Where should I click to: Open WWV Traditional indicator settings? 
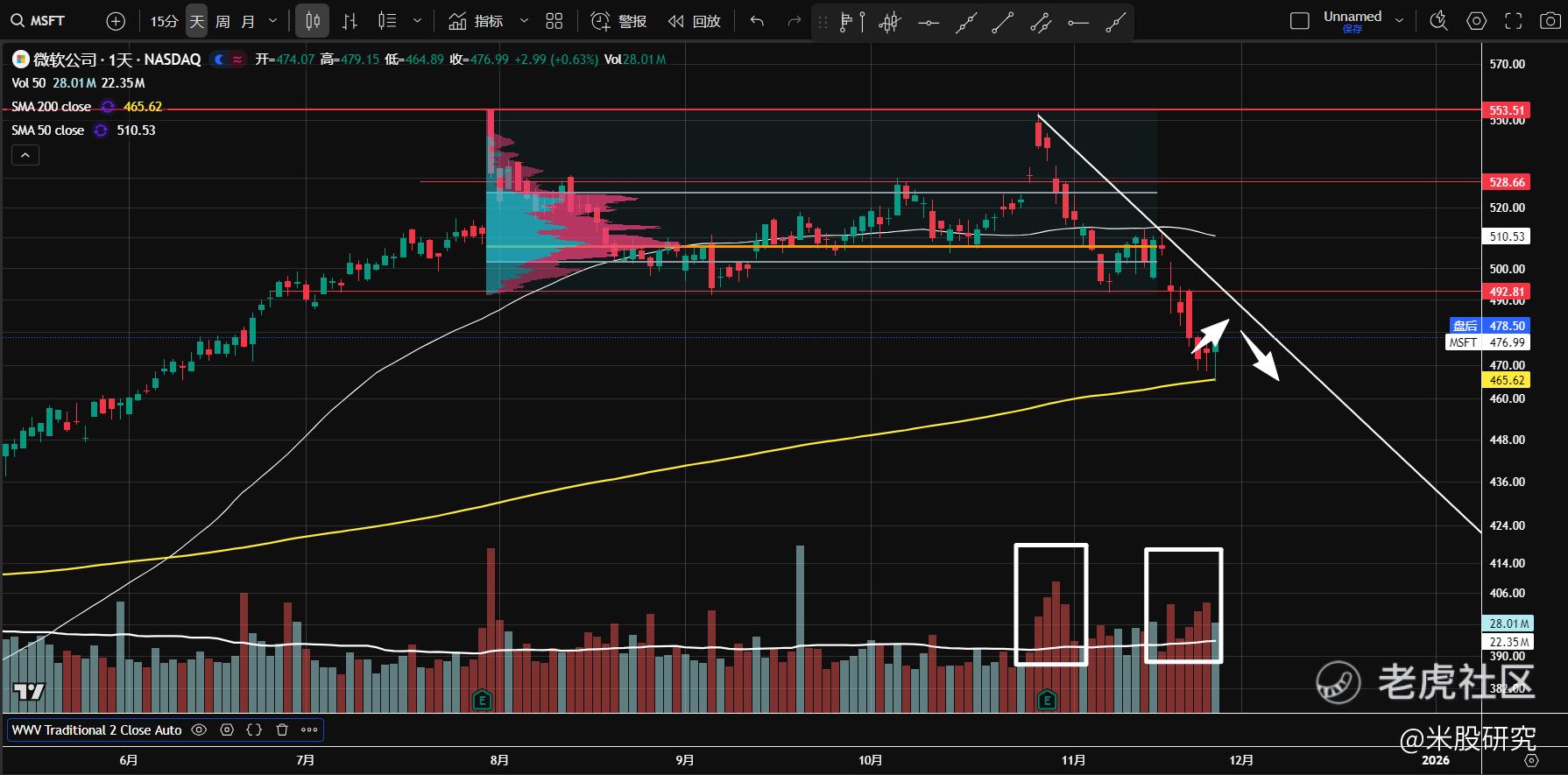click(x=227, y=729)
